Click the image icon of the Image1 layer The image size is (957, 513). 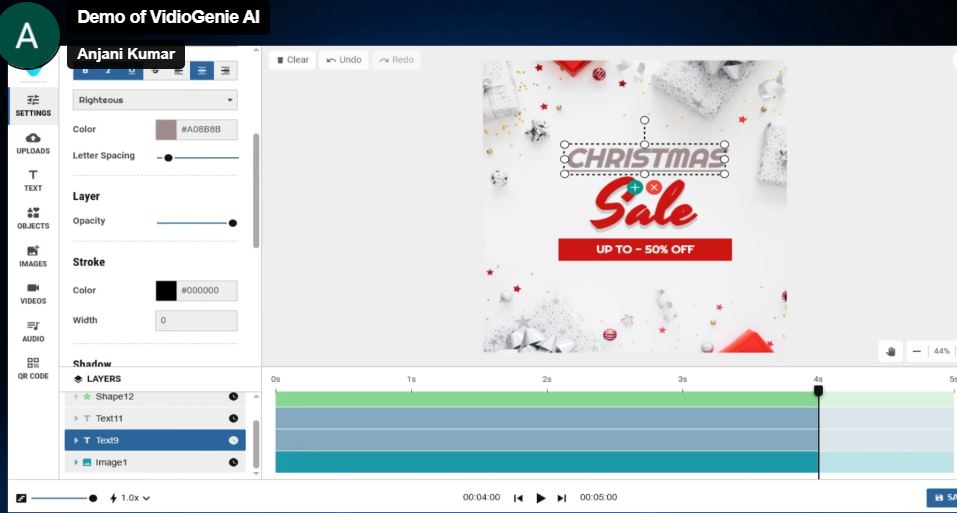[87, 462]
